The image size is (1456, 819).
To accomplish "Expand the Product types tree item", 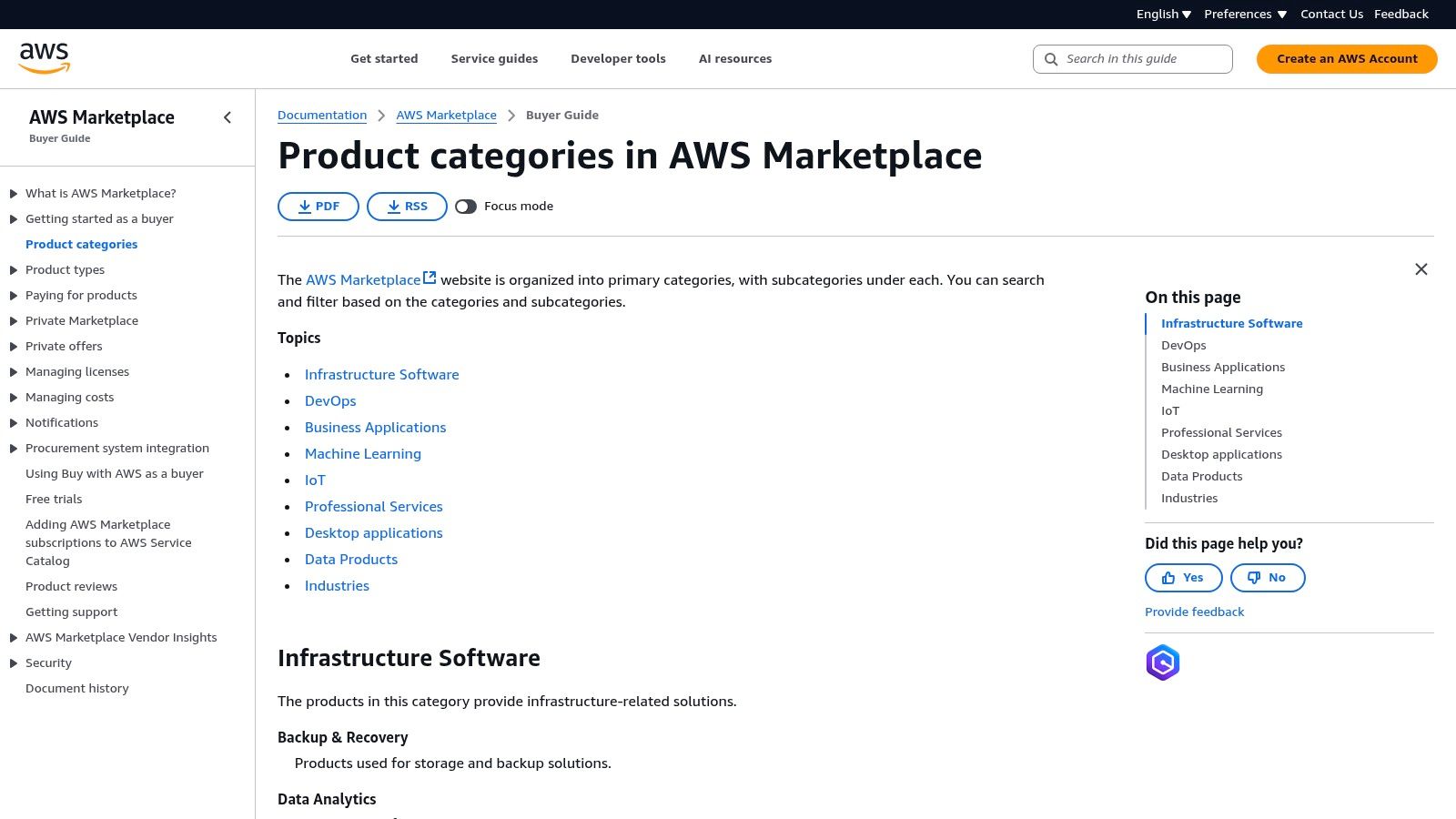I will coord(14,270).
